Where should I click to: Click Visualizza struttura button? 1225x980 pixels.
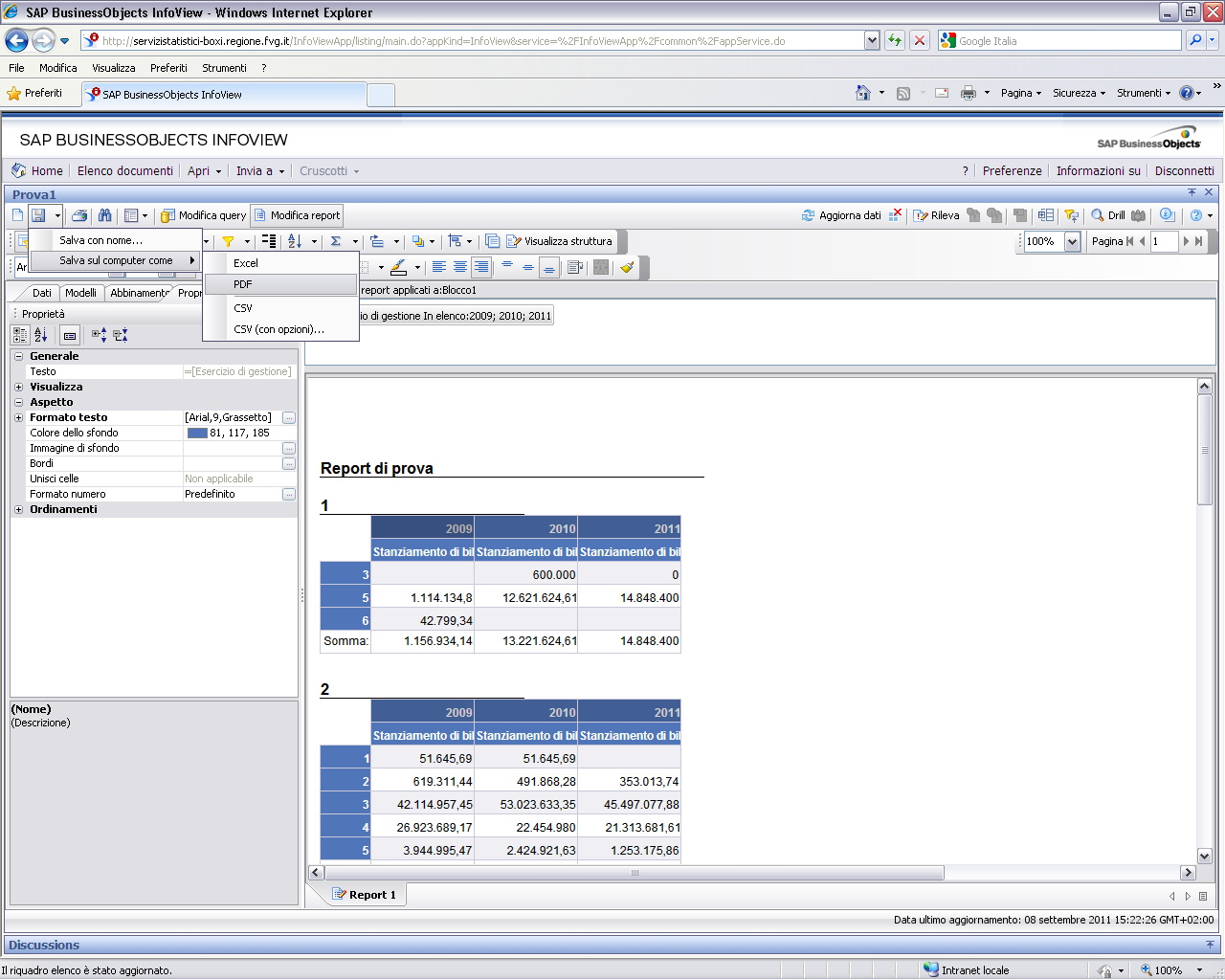pos(559,241)
